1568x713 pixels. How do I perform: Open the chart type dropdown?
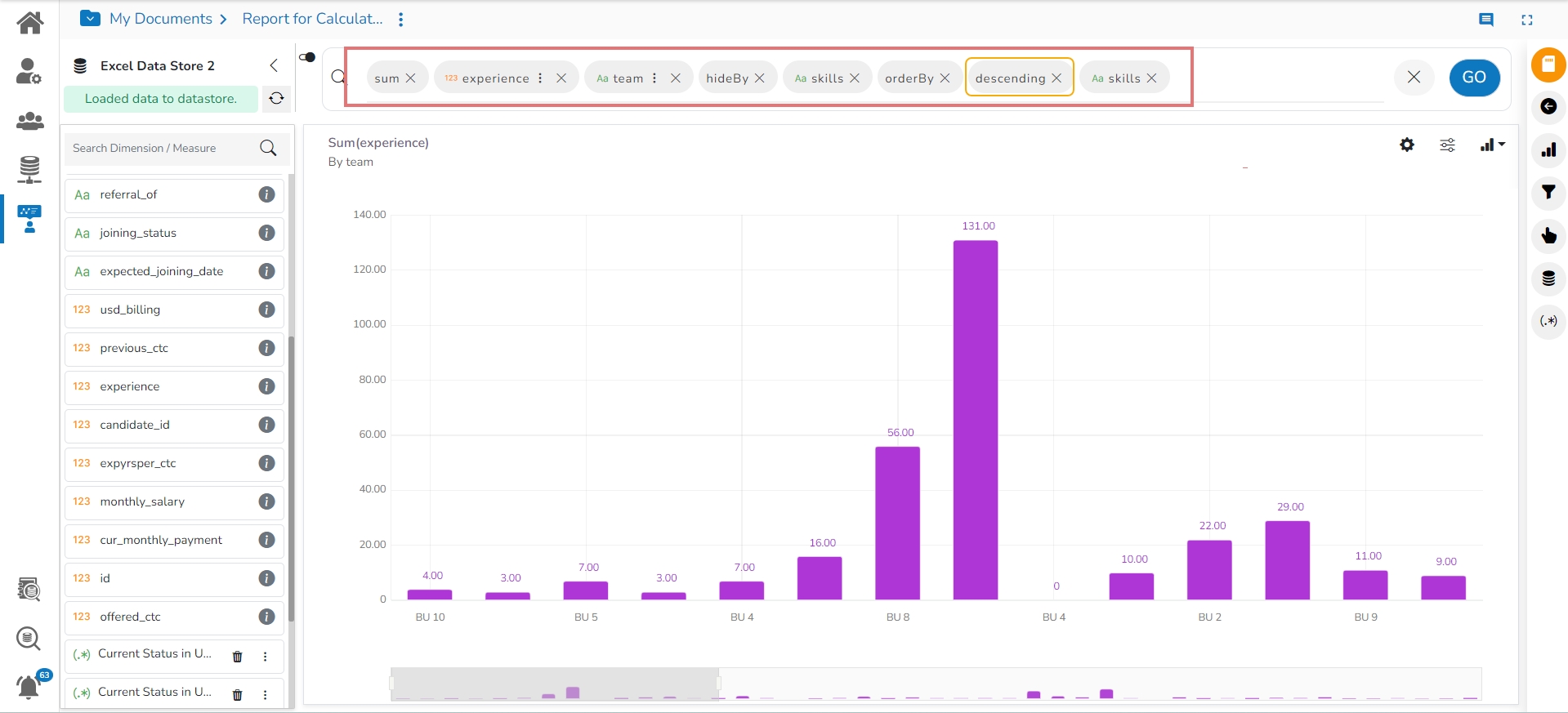(x=1492, y=145)
